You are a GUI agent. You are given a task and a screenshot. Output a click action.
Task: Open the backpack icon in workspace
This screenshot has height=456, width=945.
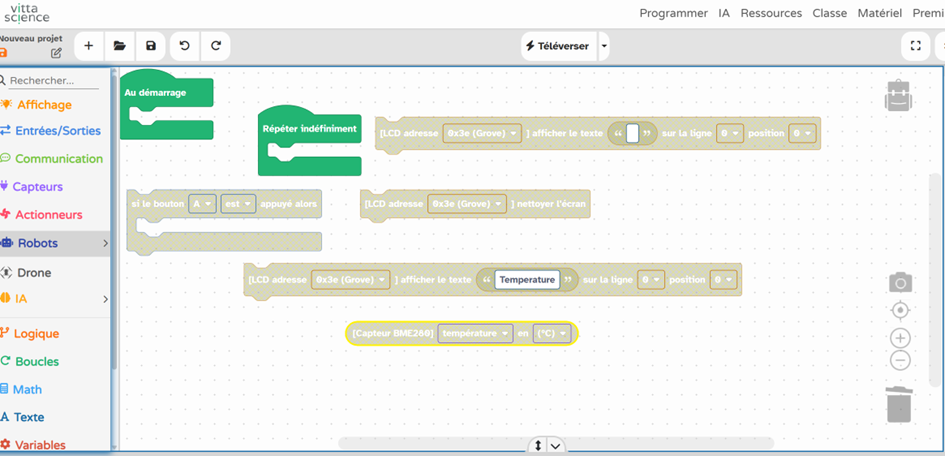click(899, 96)
